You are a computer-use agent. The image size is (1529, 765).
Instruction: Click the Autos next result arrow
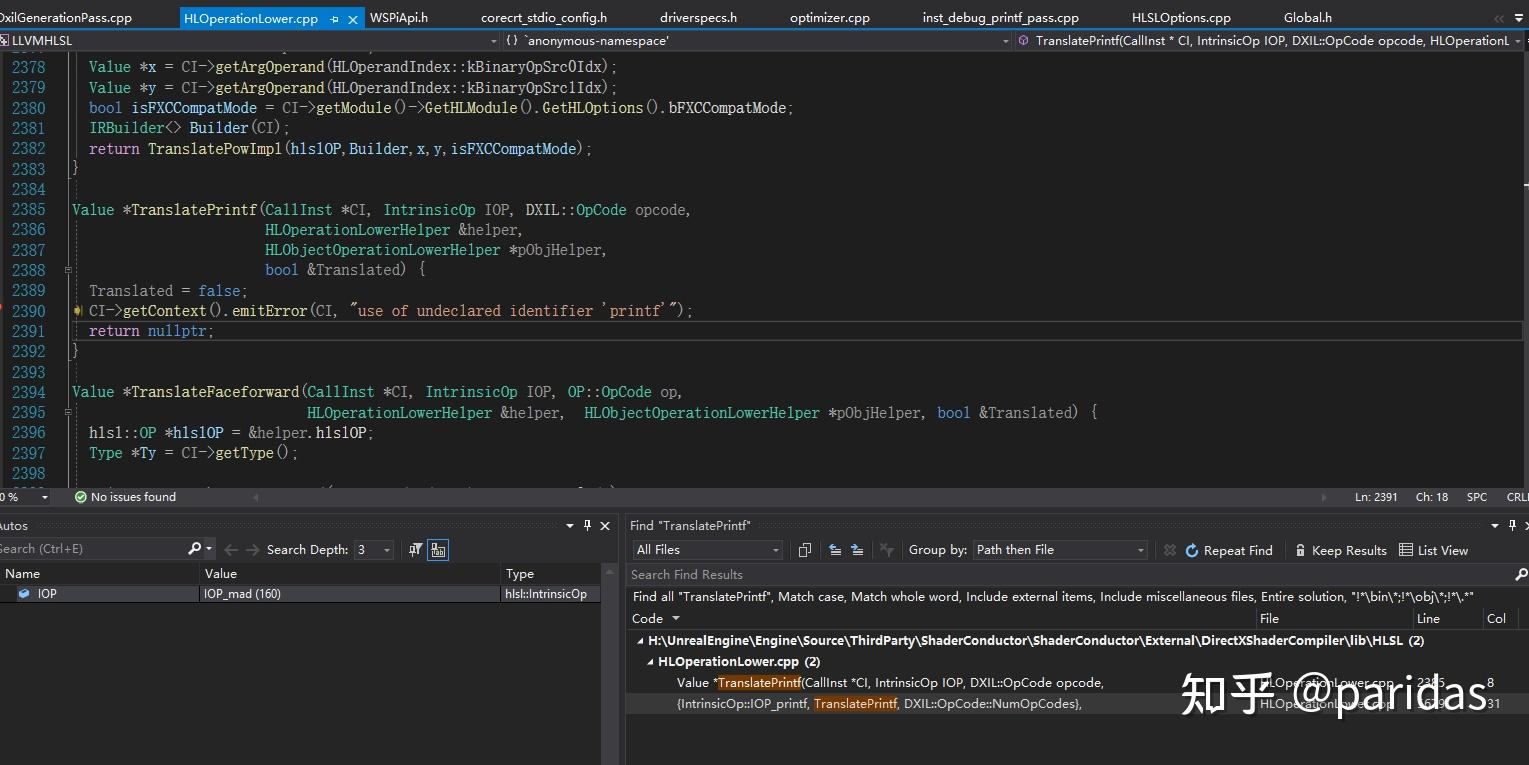tap(254, 549)
